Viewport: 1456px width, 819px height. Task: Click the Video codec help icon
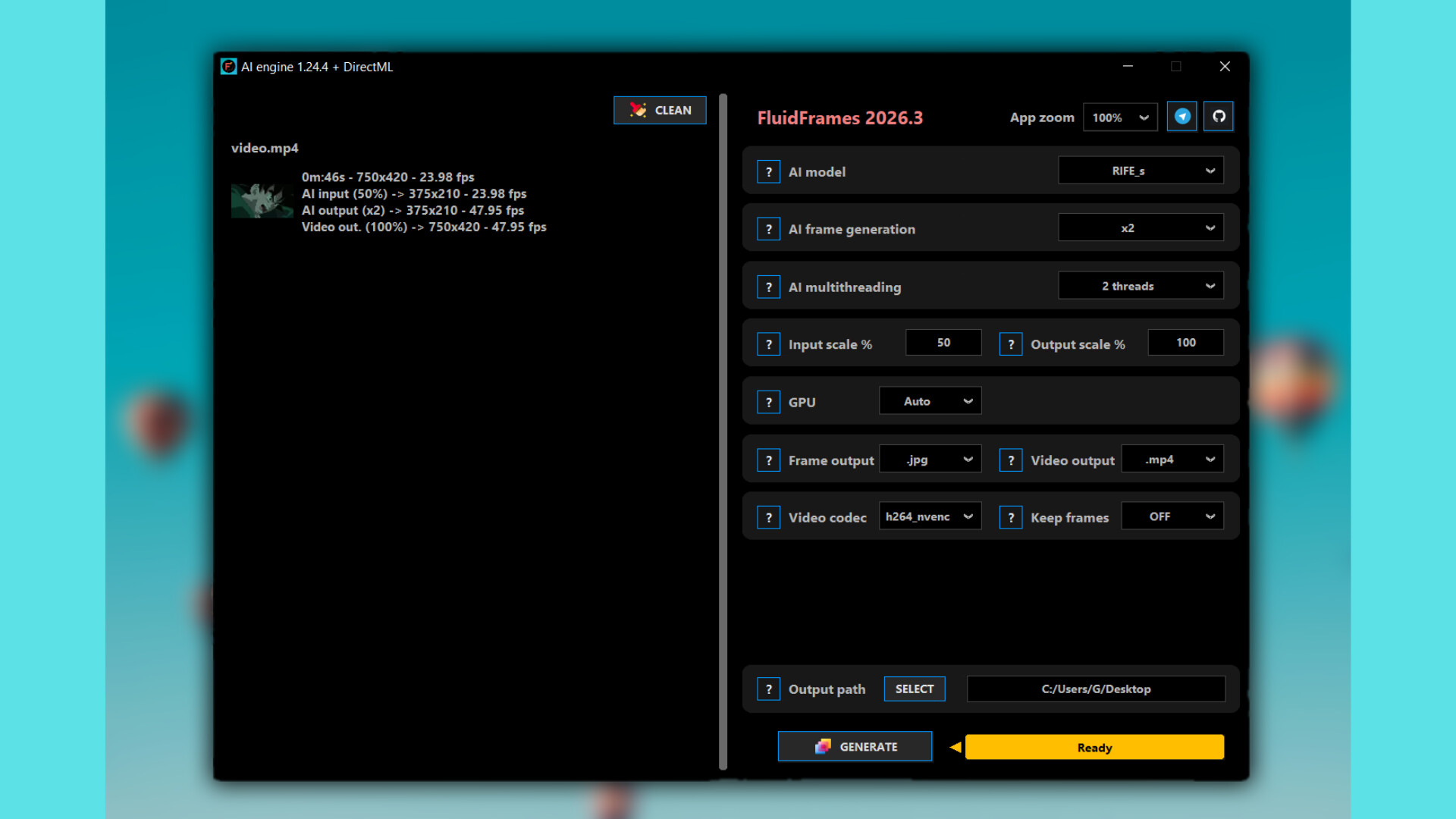point(768,517)
